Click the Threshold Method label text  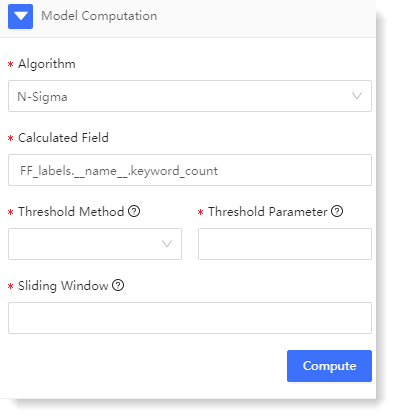pos(71,212)
